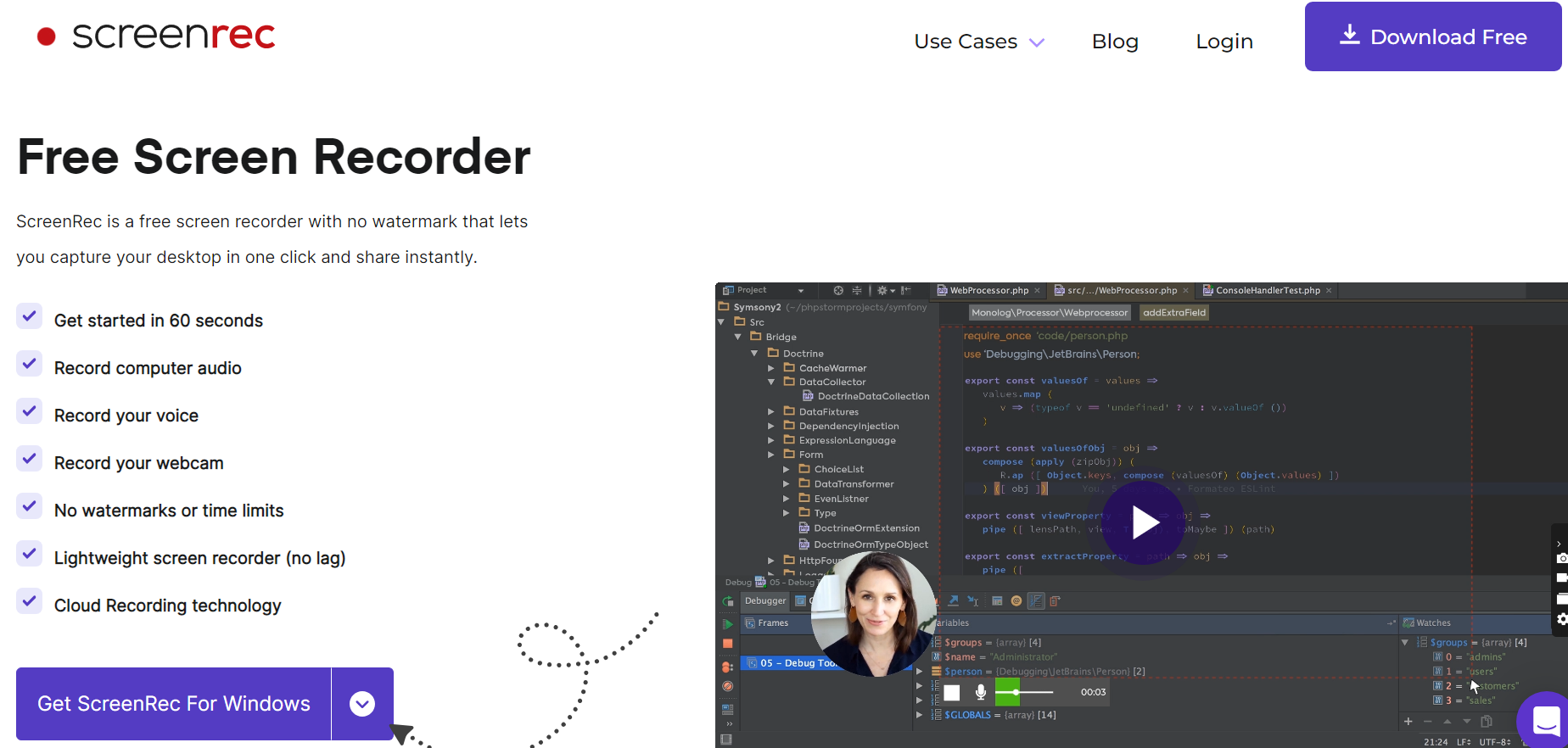Click the hide Project panel icon
The image size is (1568, 748).
[906, 290]
